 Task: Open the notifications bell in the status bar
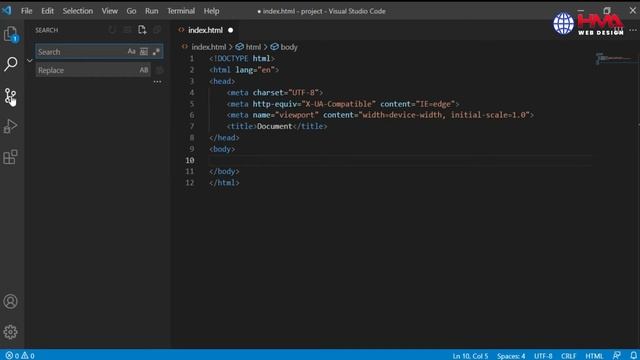pyautogui.click(x=633, y=356)
